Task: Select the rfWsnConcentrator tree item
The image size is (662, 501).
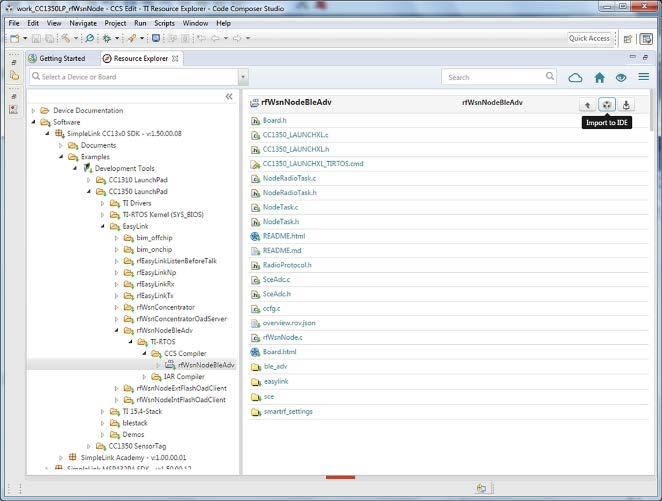Action: [x=166, y=307]
